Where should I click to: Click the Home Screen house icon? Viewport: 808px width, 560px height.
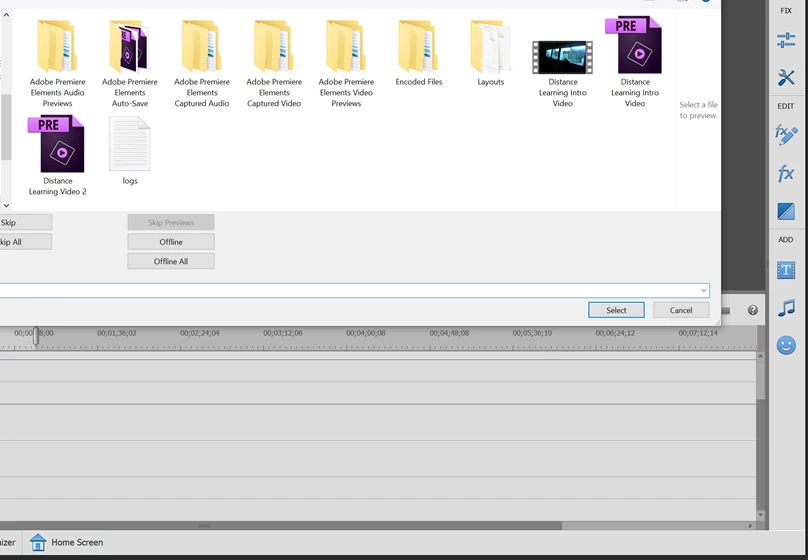38,542
